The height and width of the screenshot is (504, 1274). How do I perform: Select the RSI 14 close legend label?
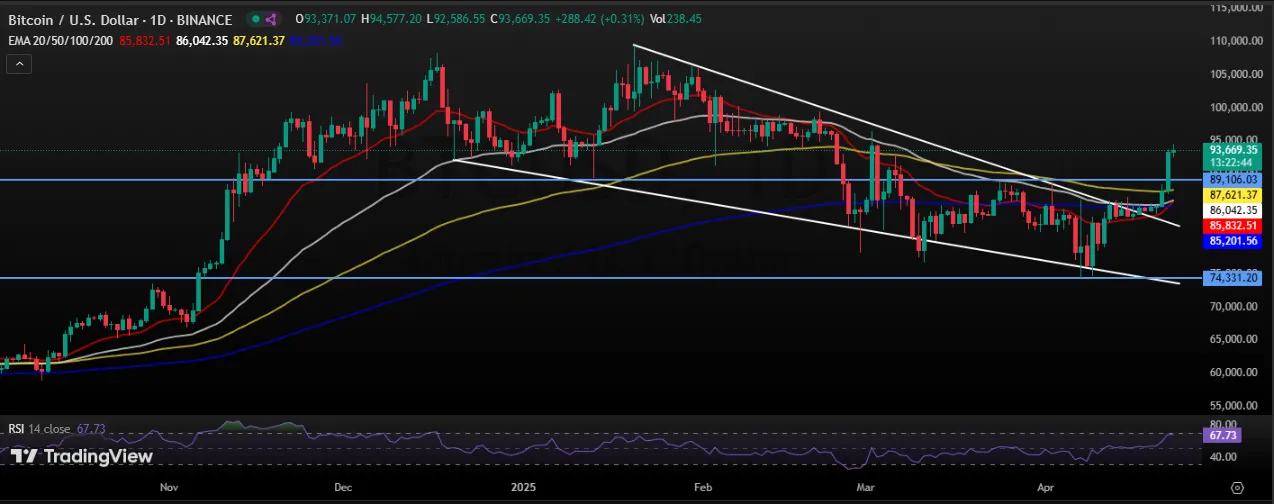(39, 429)
